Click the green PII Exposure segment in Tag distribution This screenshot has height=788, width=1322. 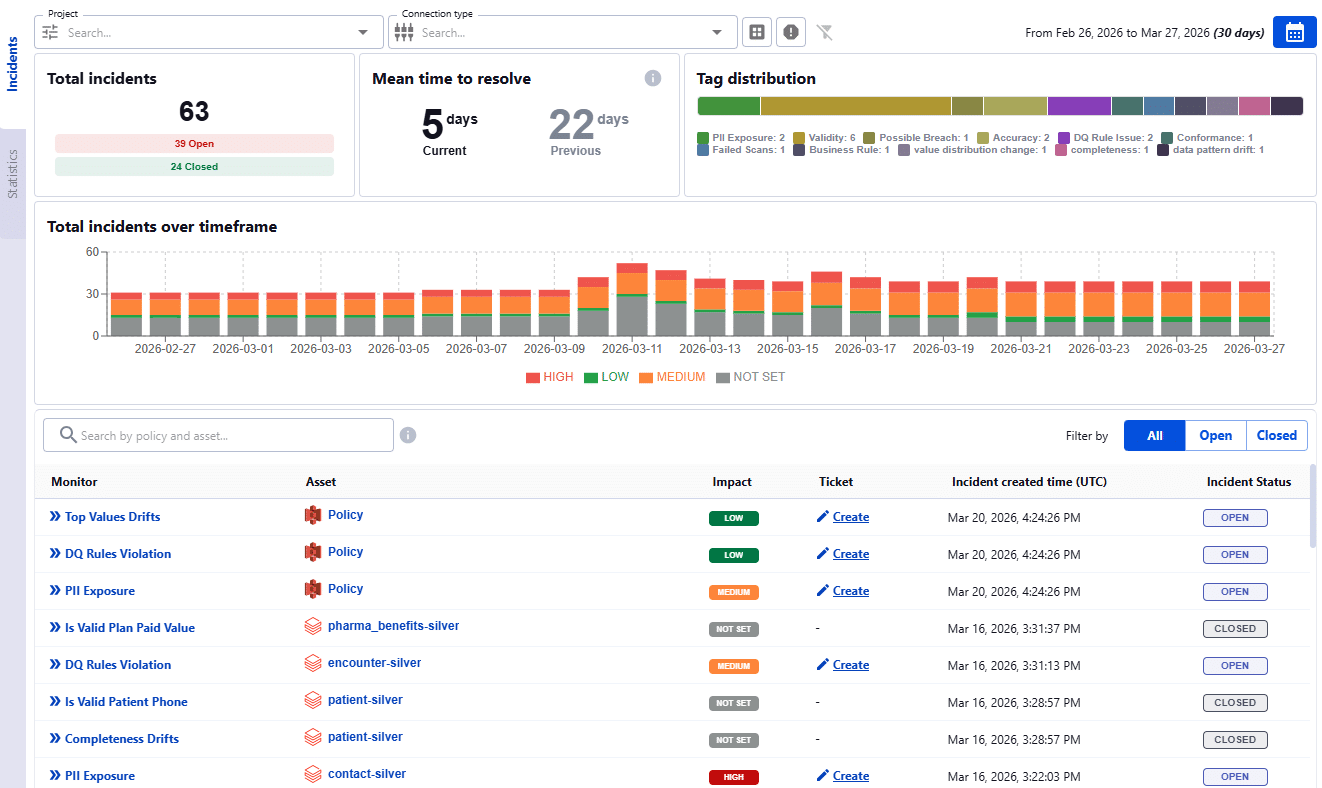[728, 105]
